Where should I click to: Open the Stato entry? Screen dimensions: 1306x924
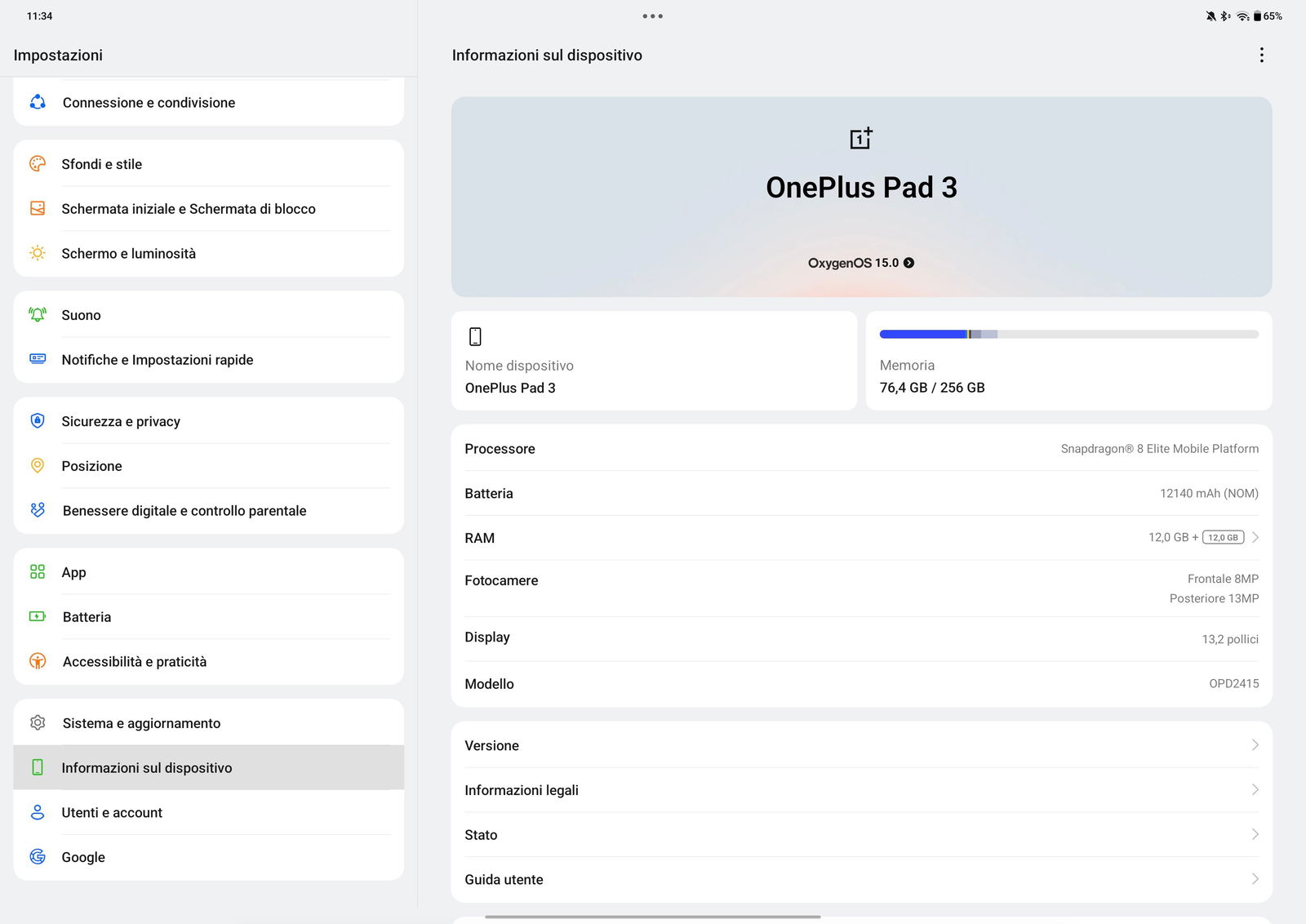861,834
